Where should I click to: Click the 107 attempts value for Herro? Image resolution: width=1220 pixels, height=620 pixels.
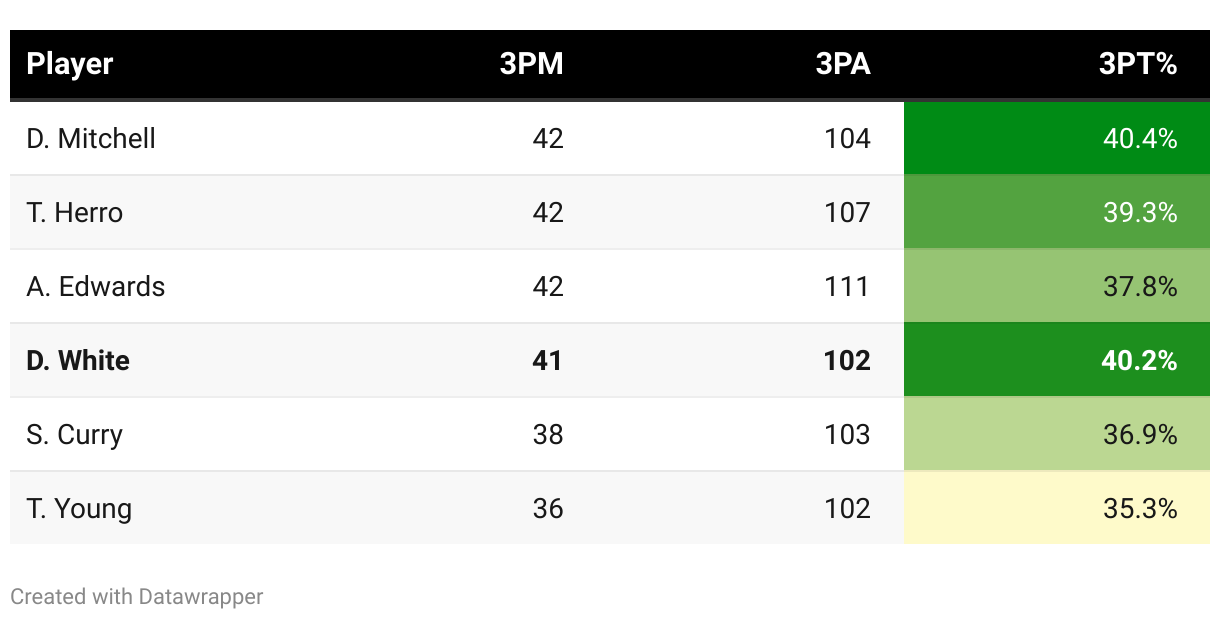pos(847,212)
